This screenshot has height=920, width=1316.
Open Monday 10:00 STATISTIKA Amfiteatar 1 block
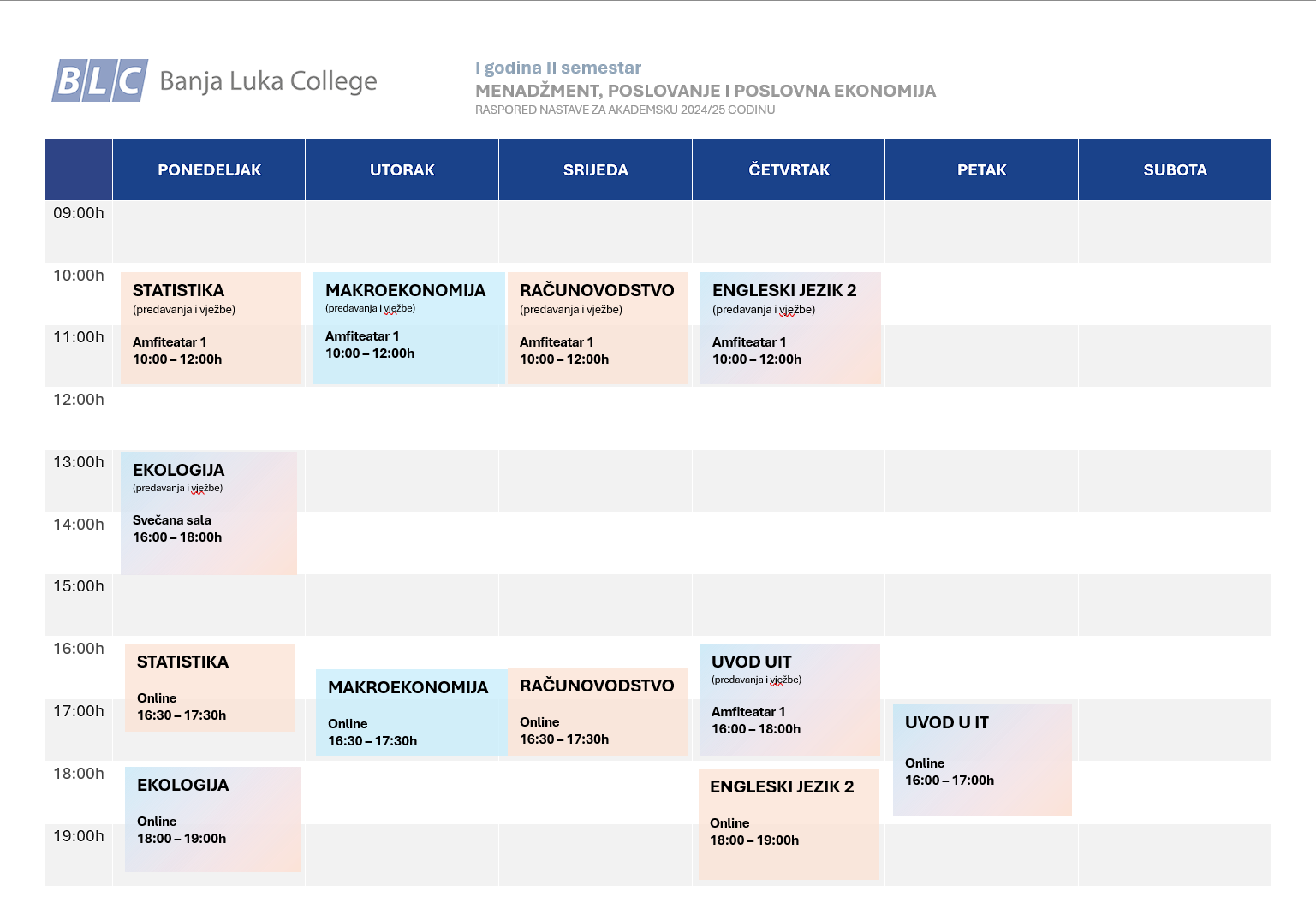click(x=211, y=328)
